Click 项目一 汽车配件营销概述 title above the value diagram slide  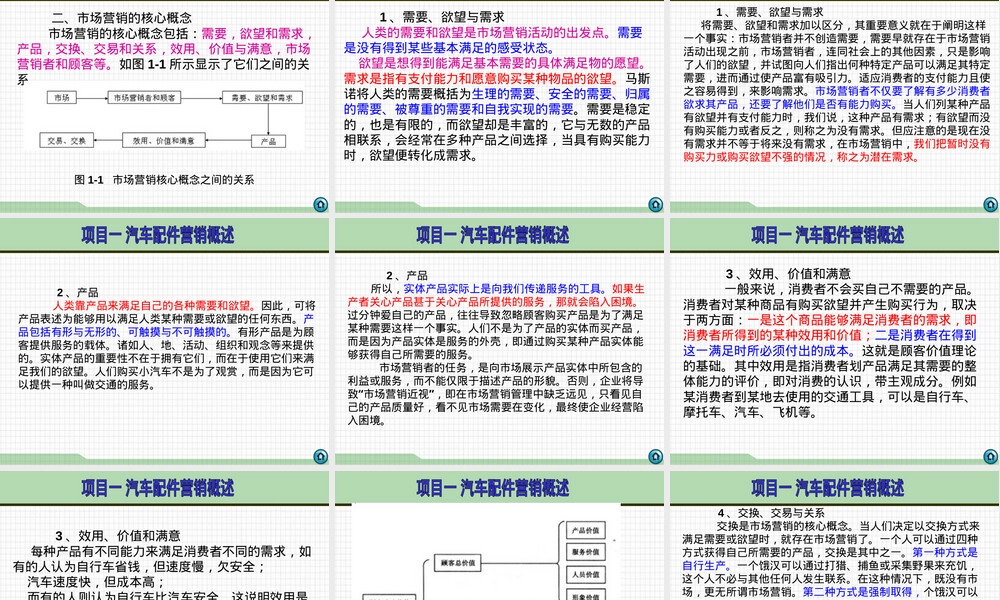[493, 488]
